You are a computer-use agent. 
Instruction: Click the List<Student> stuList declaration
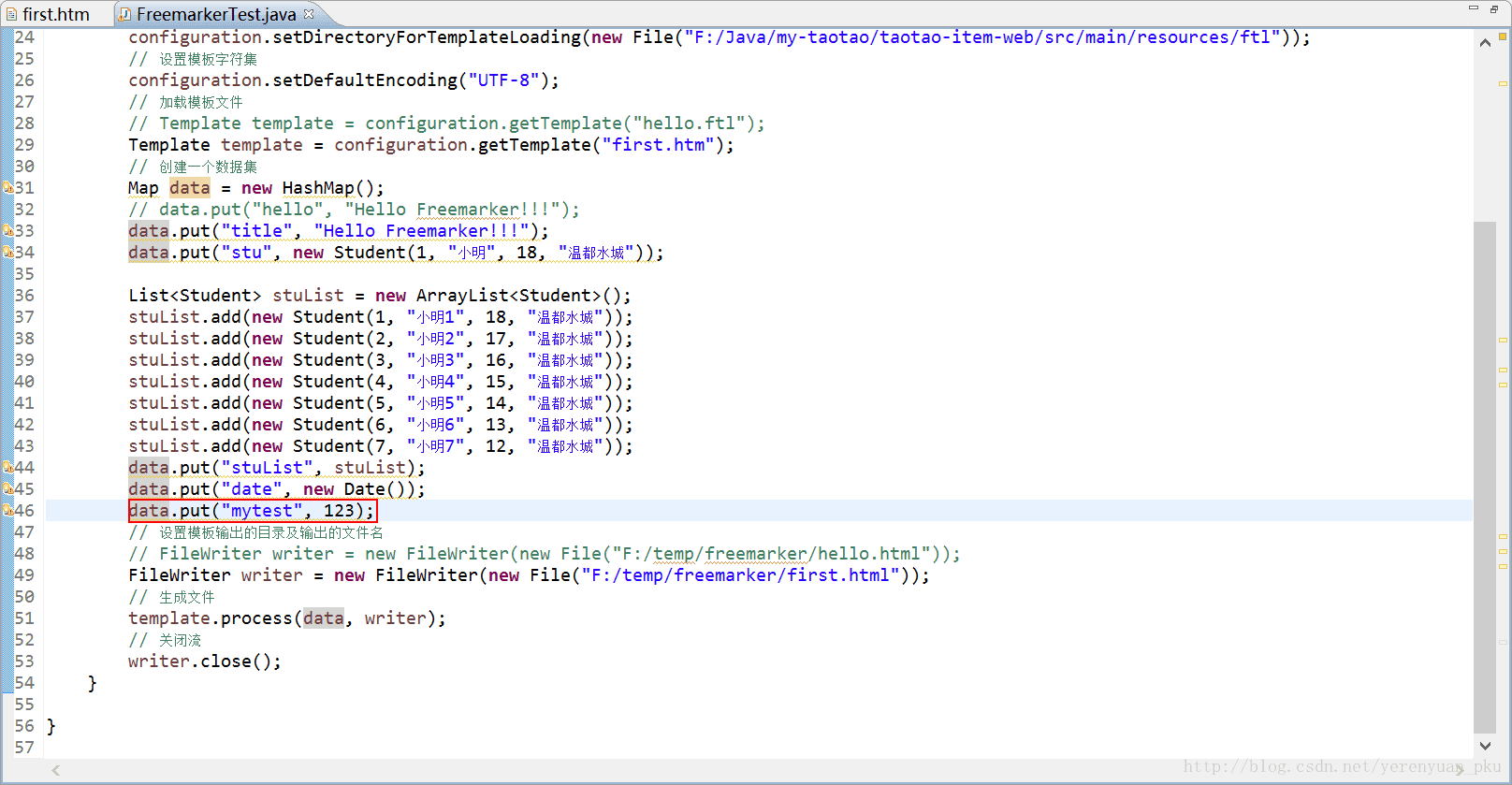380,296
